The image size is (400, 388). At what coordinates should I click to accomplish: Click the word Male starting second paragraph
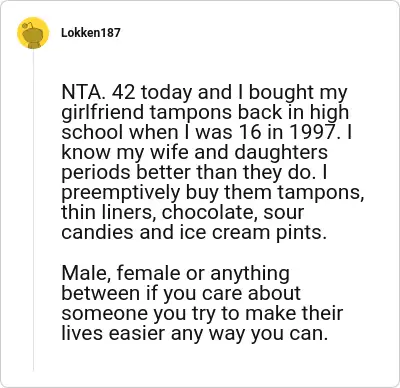pos(85,273)
